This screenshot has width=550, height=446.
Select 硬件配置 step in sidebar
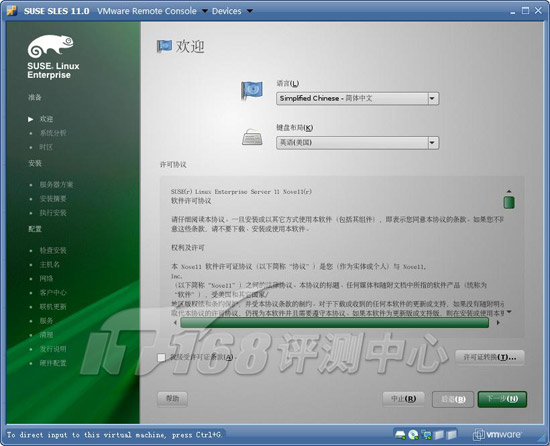pos(53,363)
